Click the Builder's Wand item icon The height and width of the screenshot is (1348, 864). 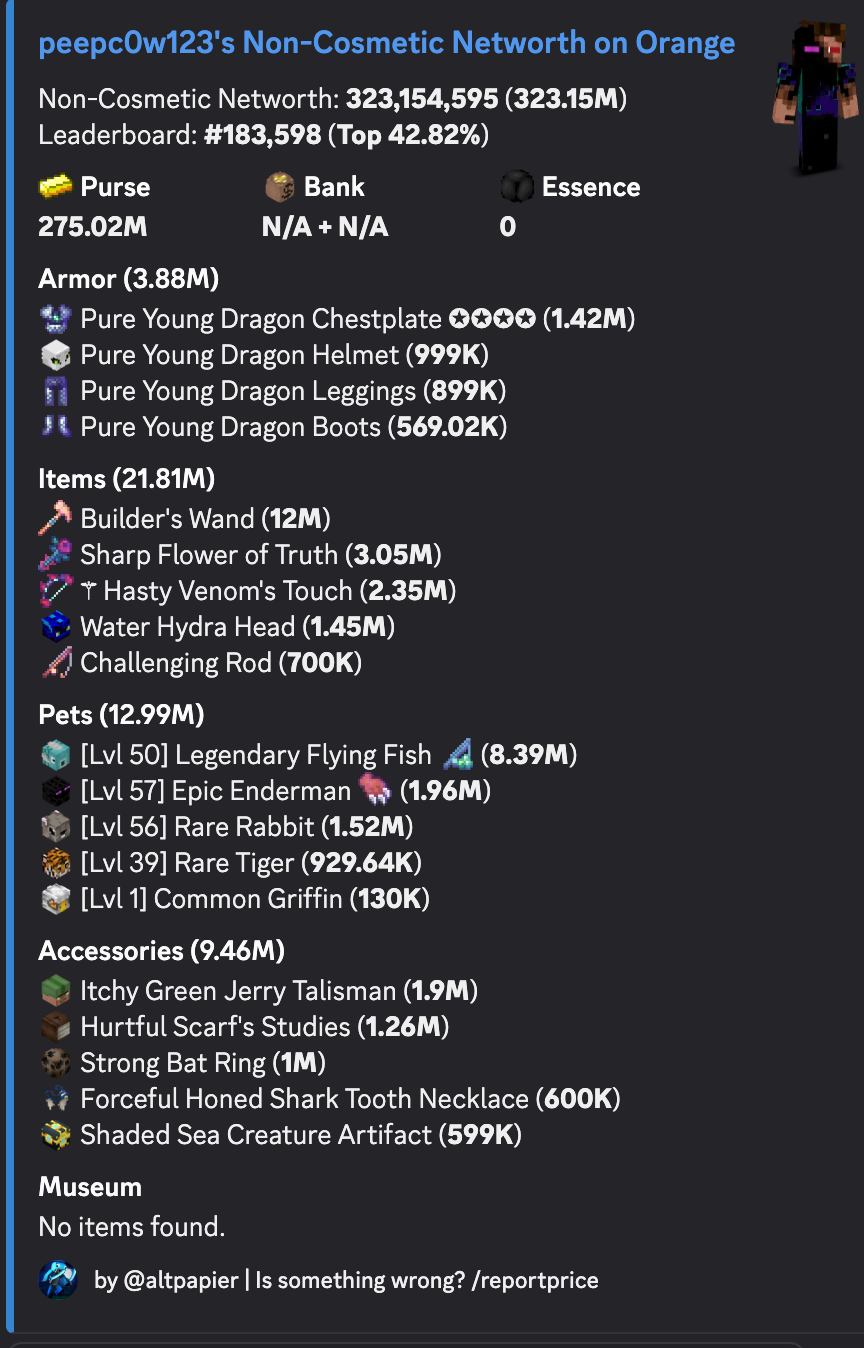coord(55,519)
